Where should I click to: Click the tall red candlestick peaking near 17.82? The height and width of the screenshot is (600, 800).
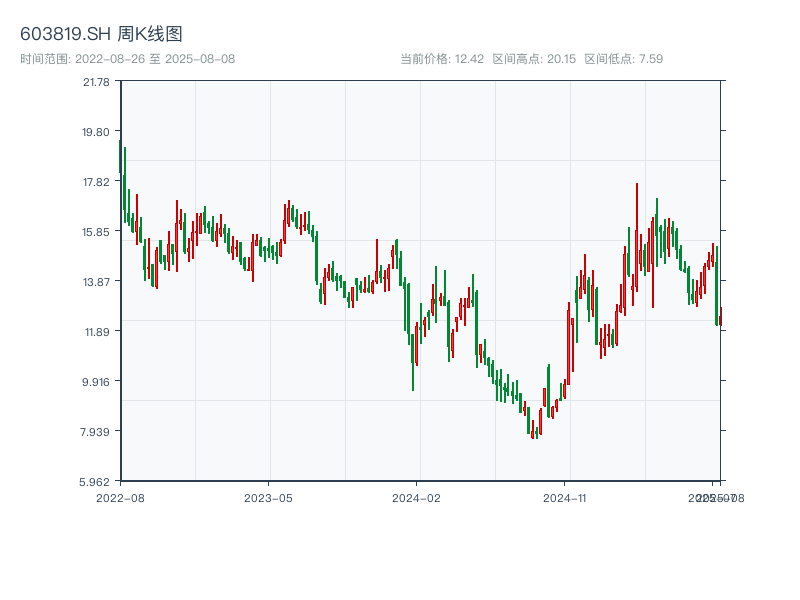(637, 237)
